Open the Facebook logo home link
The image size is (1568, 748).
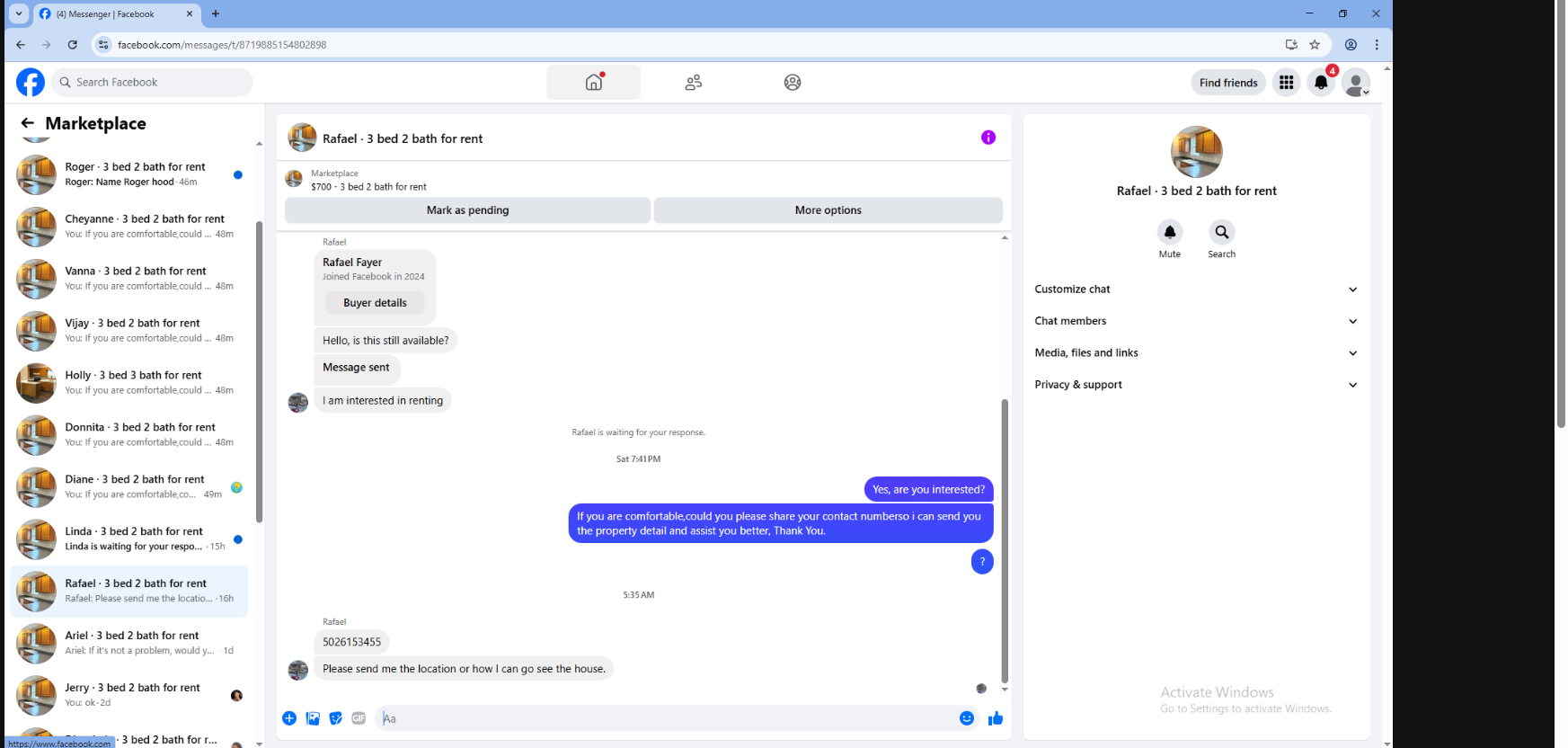click(x=31, y=82)
